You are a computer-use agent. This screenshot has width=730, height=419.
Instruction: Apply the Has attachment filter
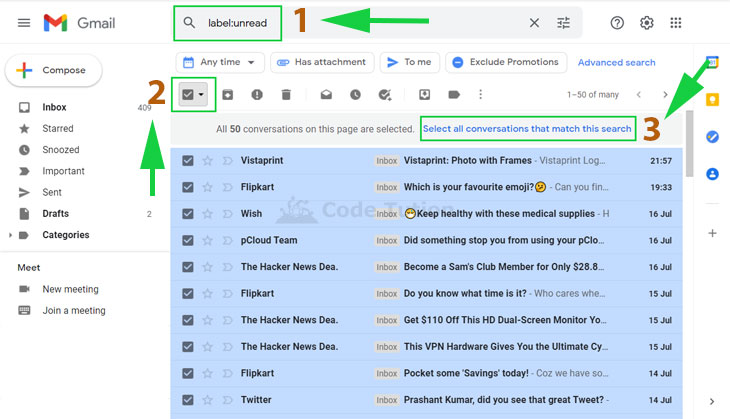pyautogui.click(x=322, y=62)
